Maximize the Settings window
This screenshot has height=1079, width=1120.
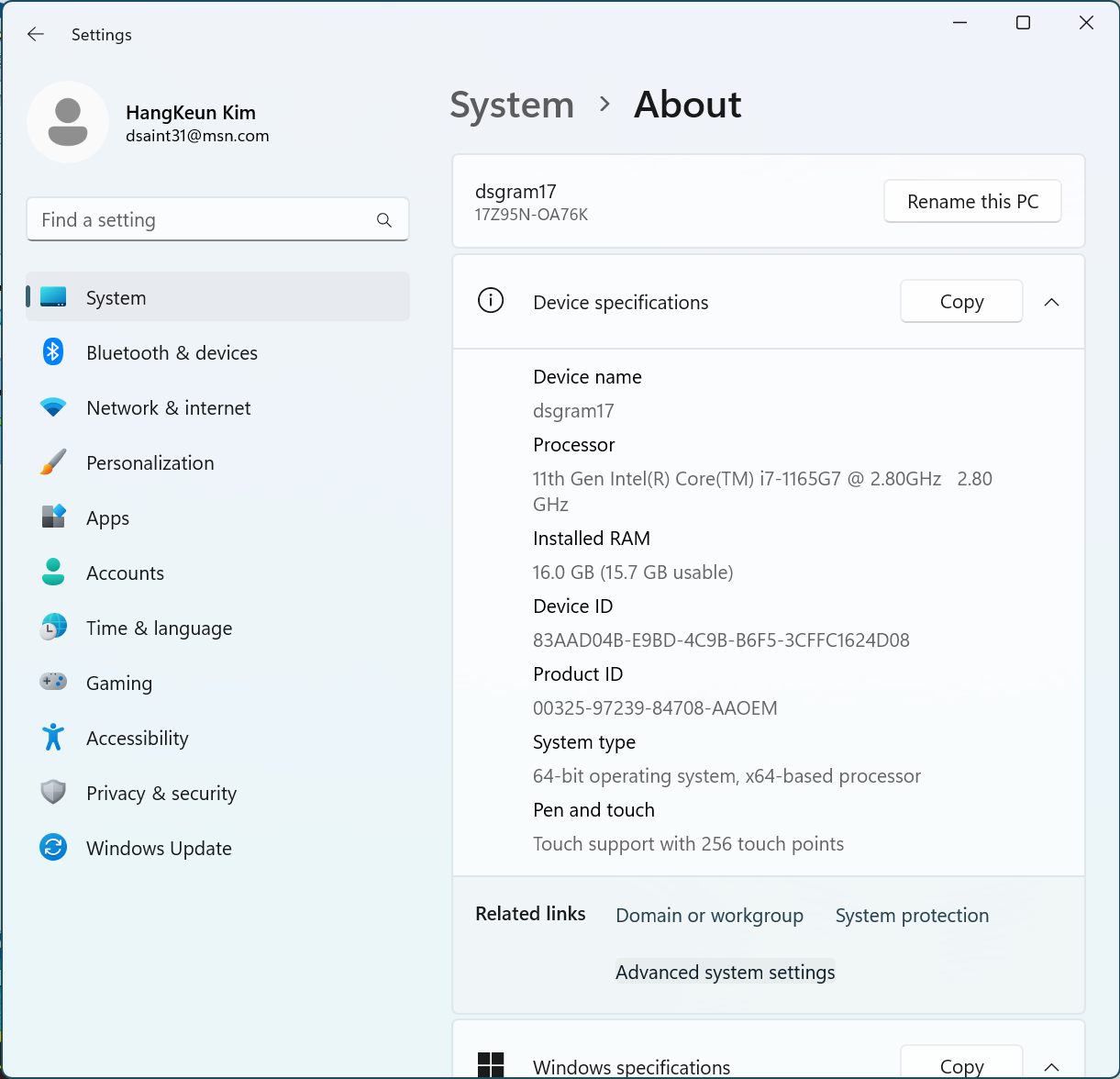1023,23
